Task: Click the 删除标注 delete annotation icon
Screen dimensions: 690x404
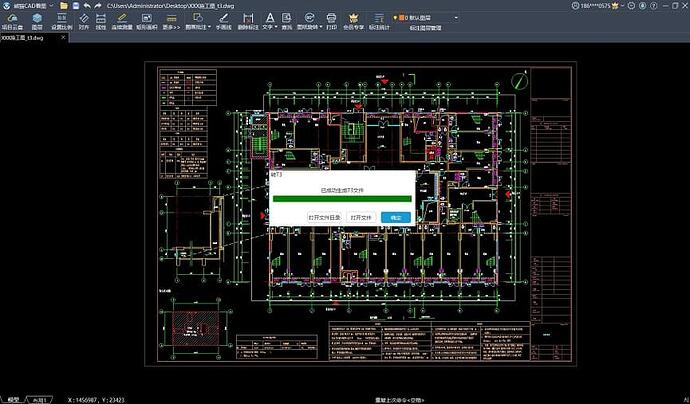Action: click(x=247, y=21)
